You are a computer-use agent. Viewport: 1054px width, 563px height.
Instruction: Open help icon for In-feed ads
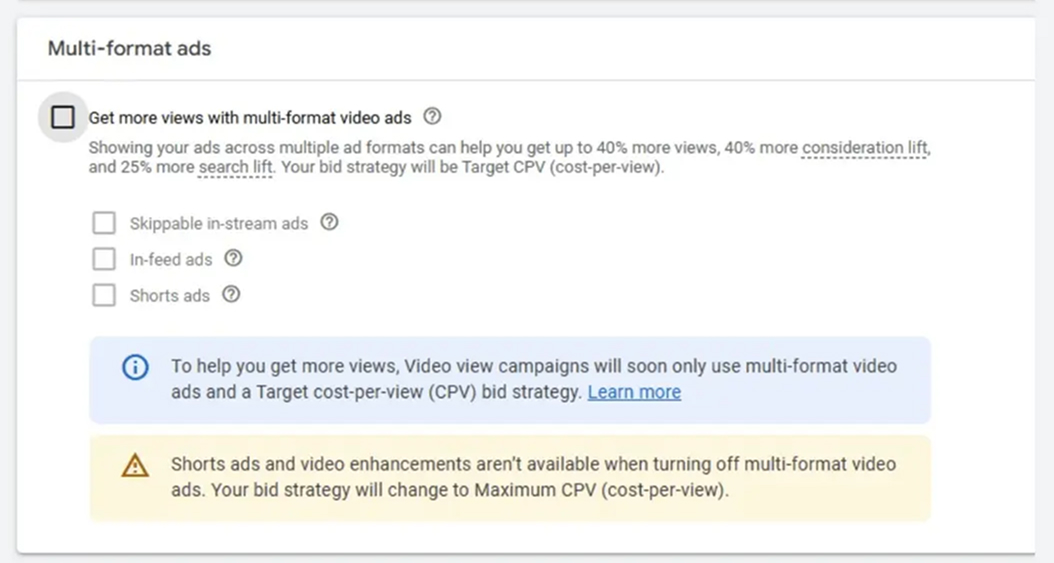pos(233,258)
